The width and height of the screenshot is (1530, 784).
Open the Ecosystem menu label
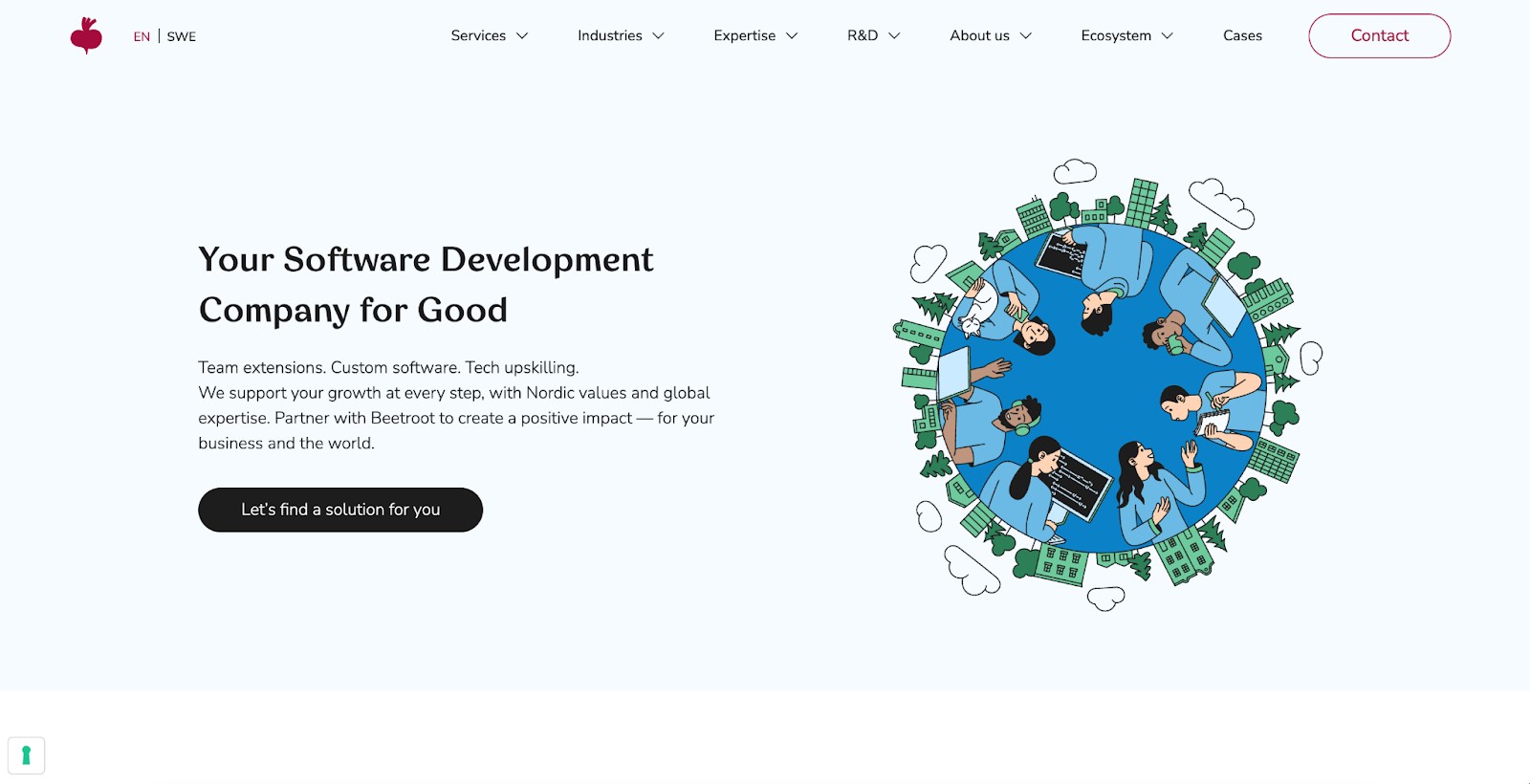[x=1116, y=35]
